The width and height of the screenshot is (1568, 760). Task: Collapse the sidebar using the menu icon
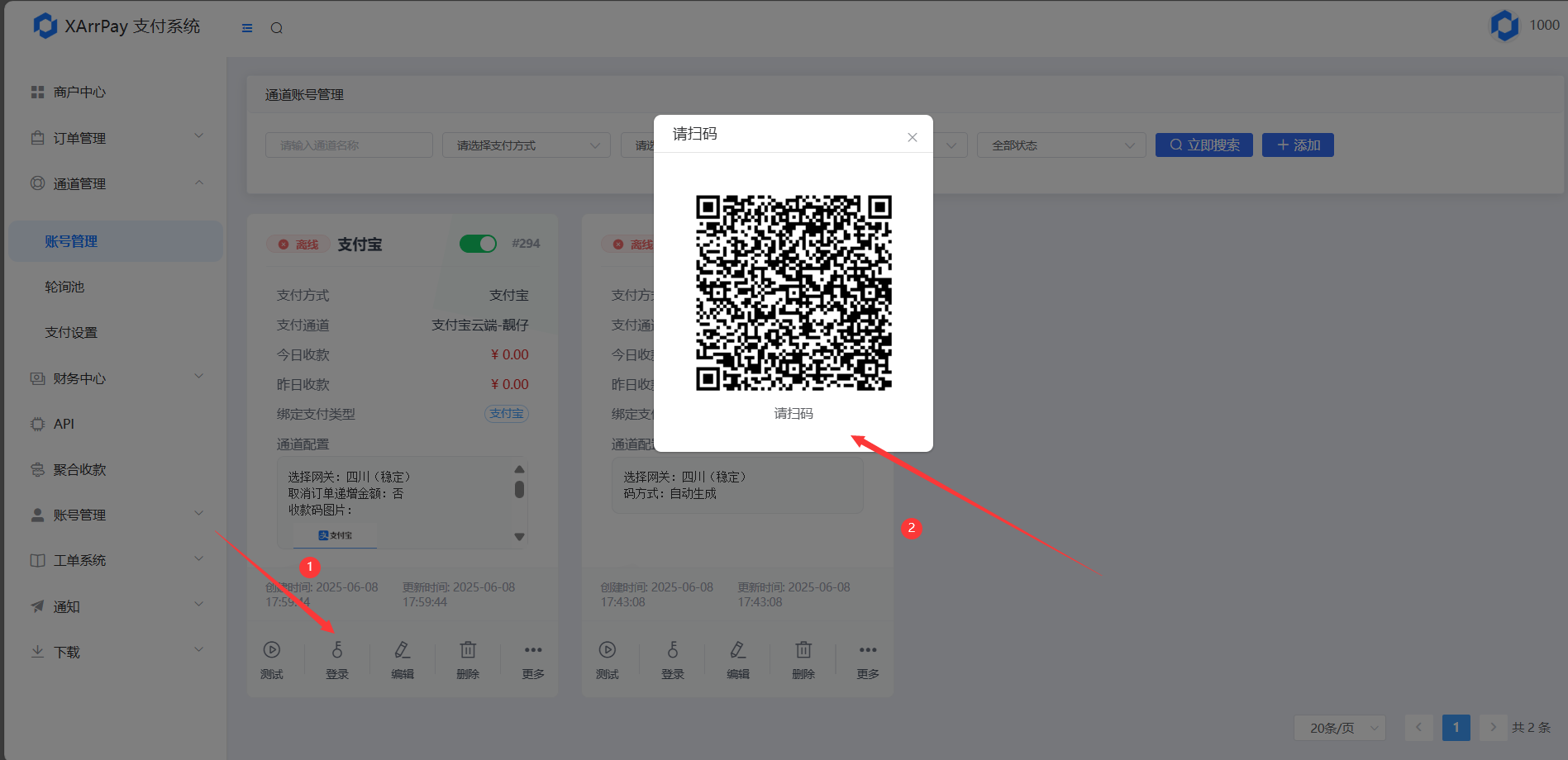coord(247,28)
